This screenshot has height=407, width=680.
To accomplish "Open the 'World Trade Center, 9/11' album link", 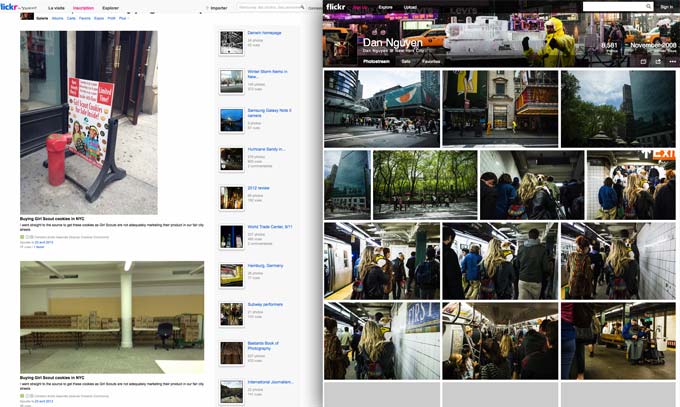I will [x=270, y=226].
